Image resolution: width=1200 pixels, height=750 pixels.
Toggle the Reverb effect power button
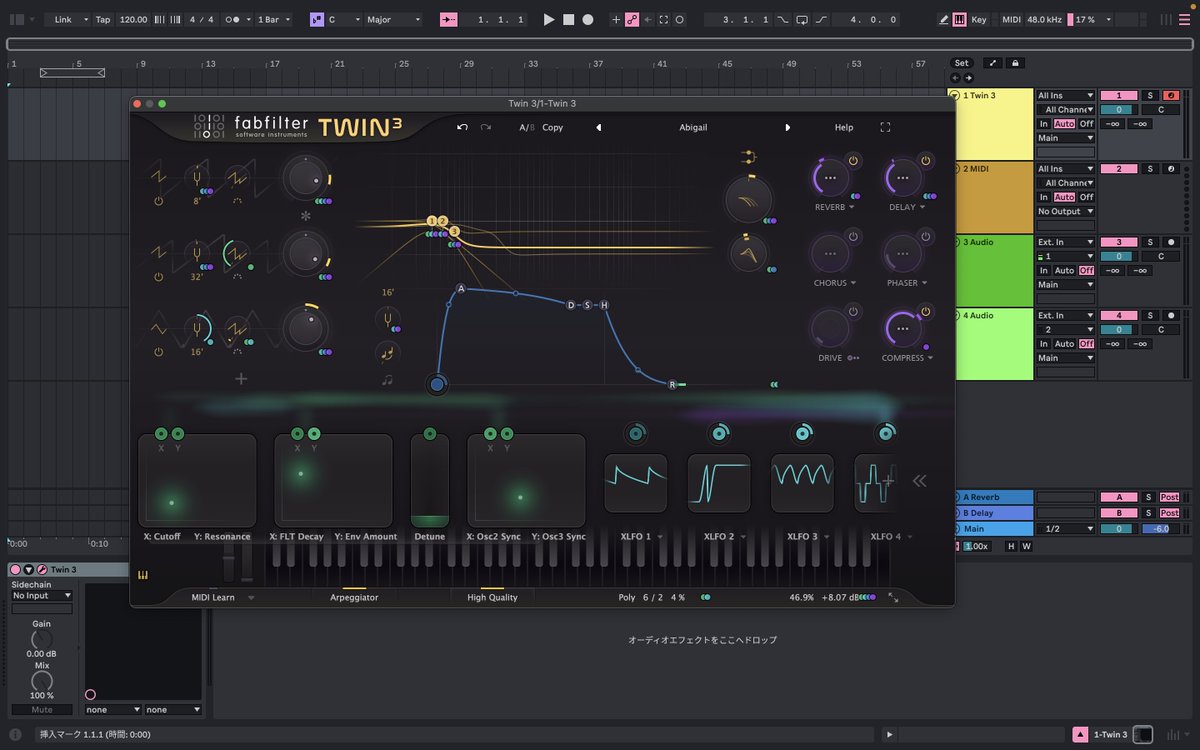[x=853, y=161]
